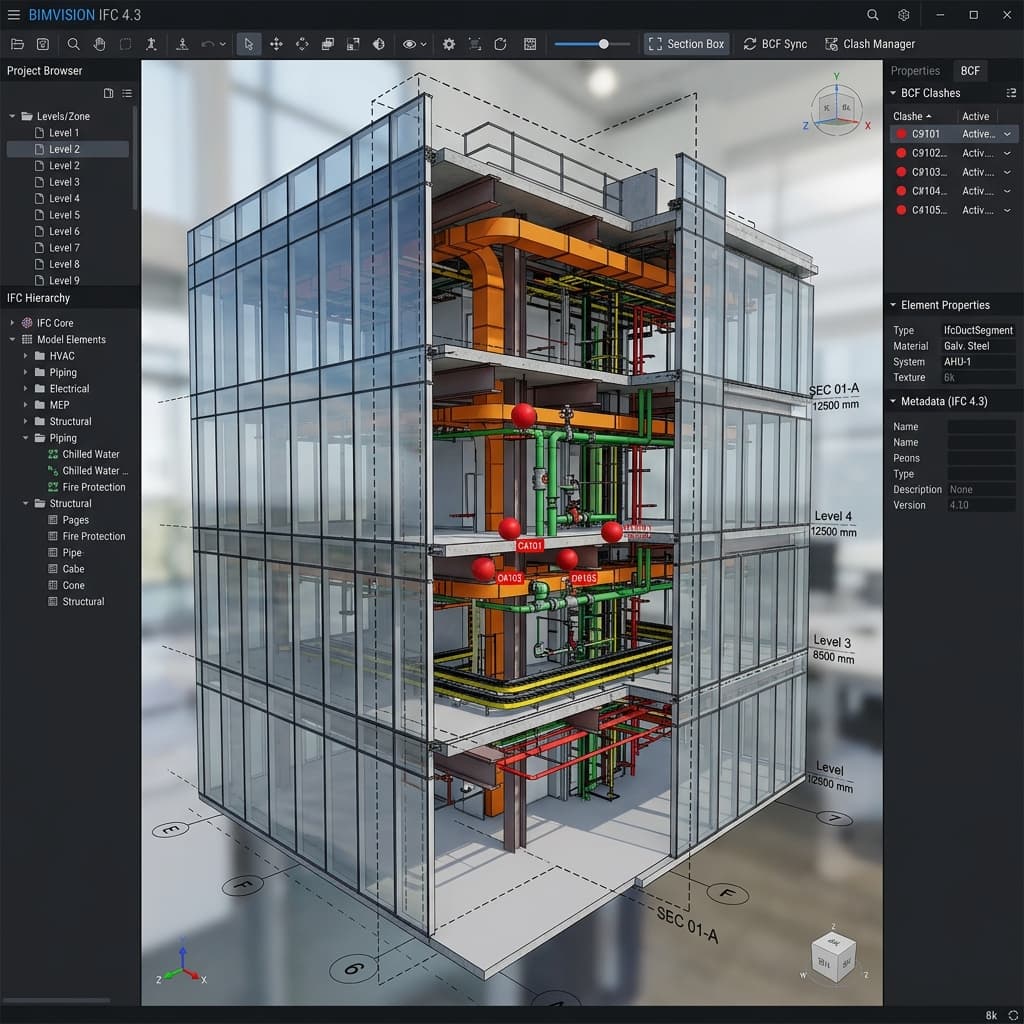Open the undo history dropdown arrow
This screenshot has height=1024, width=1024.
[x=223, y=44]
